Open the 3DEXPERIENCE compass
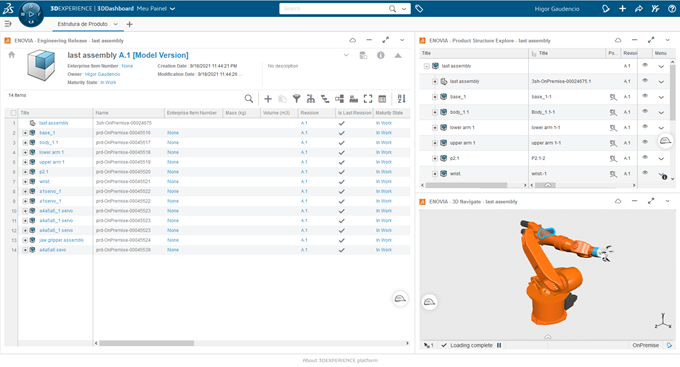Screen dimensions: 680x367 [31, 14]
